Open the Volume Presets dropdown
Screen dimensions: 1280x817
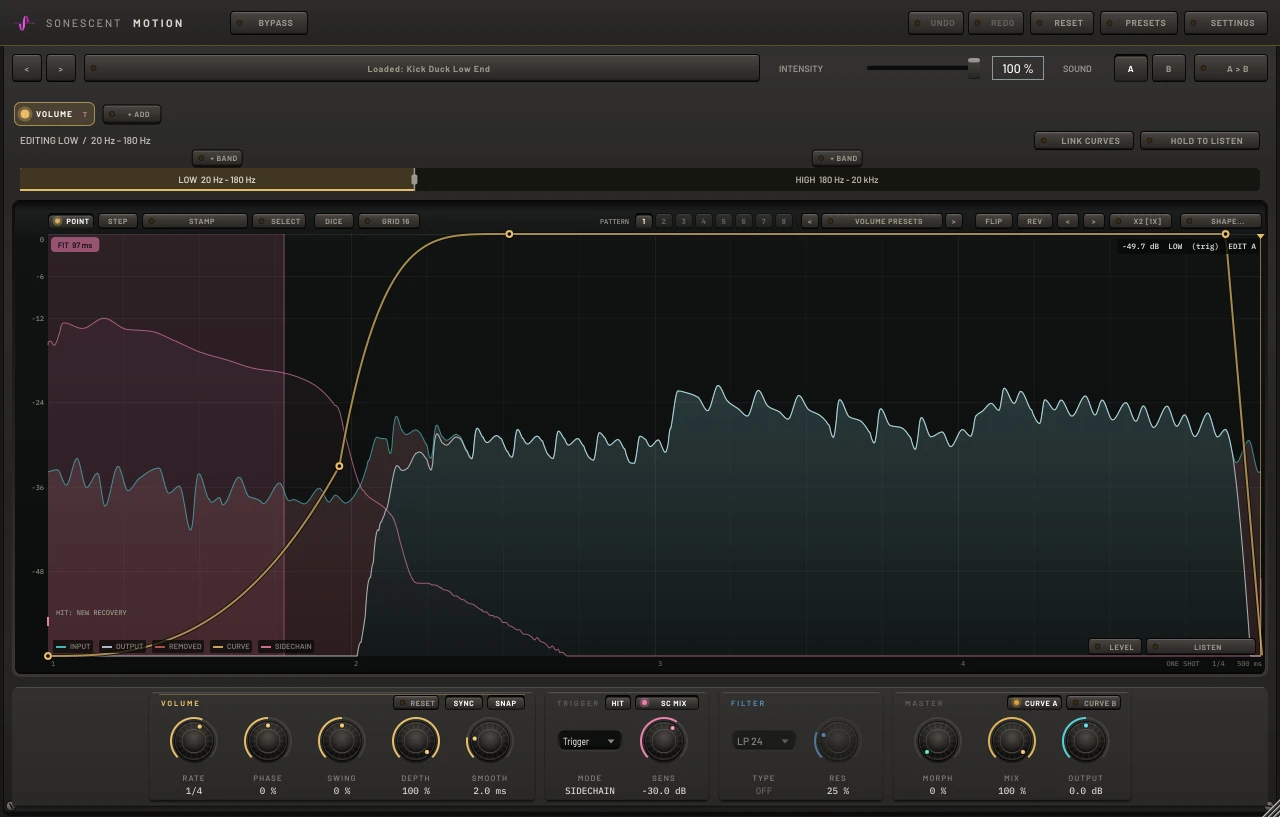882,221
